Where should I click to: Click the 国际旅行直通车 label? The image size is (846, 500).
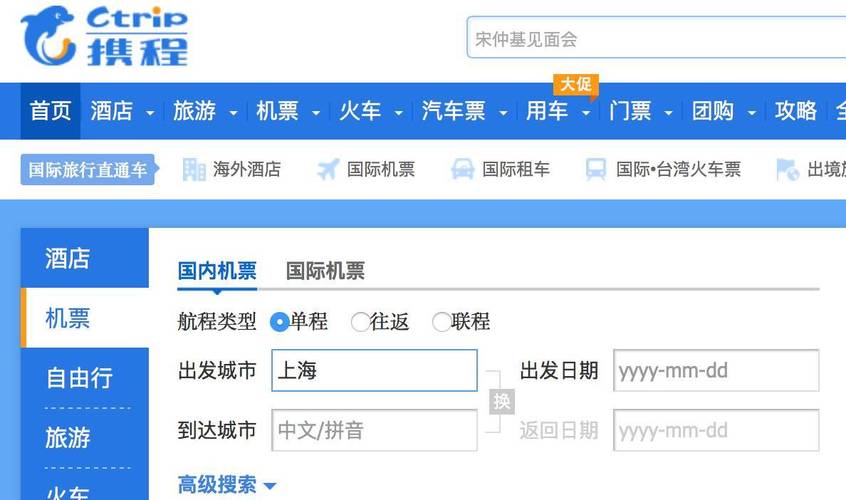click(88, 169)
